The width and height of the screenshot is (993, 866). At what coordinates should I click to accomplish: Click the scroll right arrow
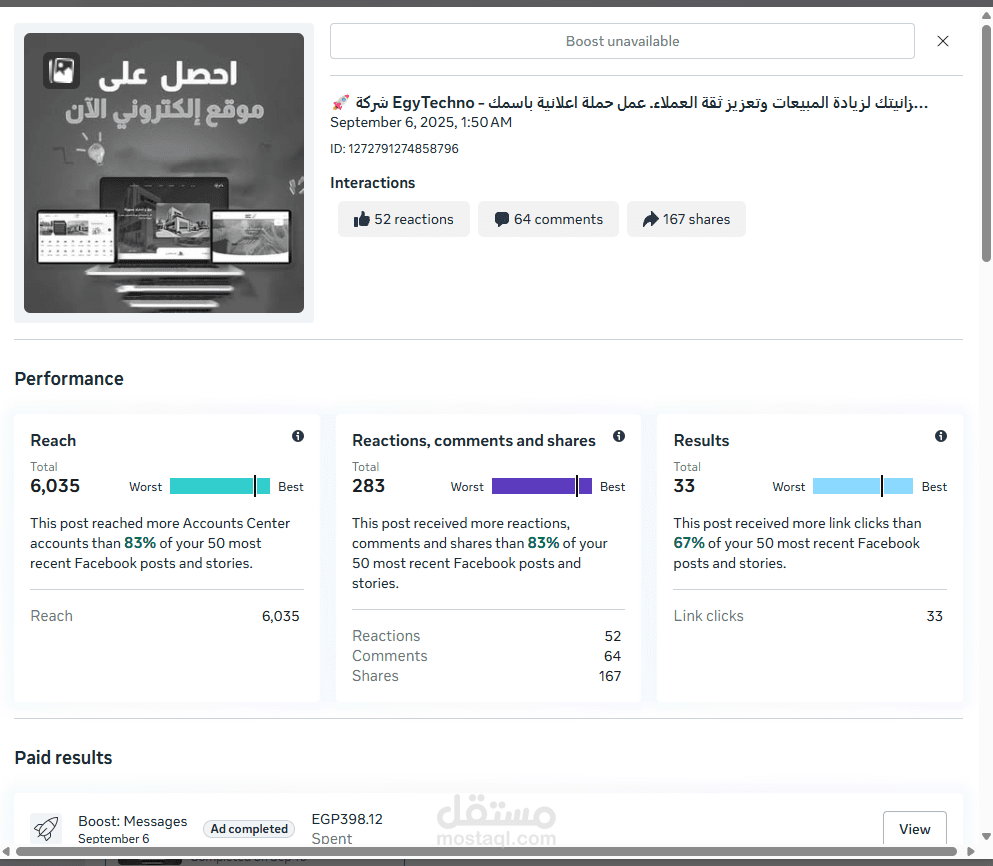[x=970, y=851]
